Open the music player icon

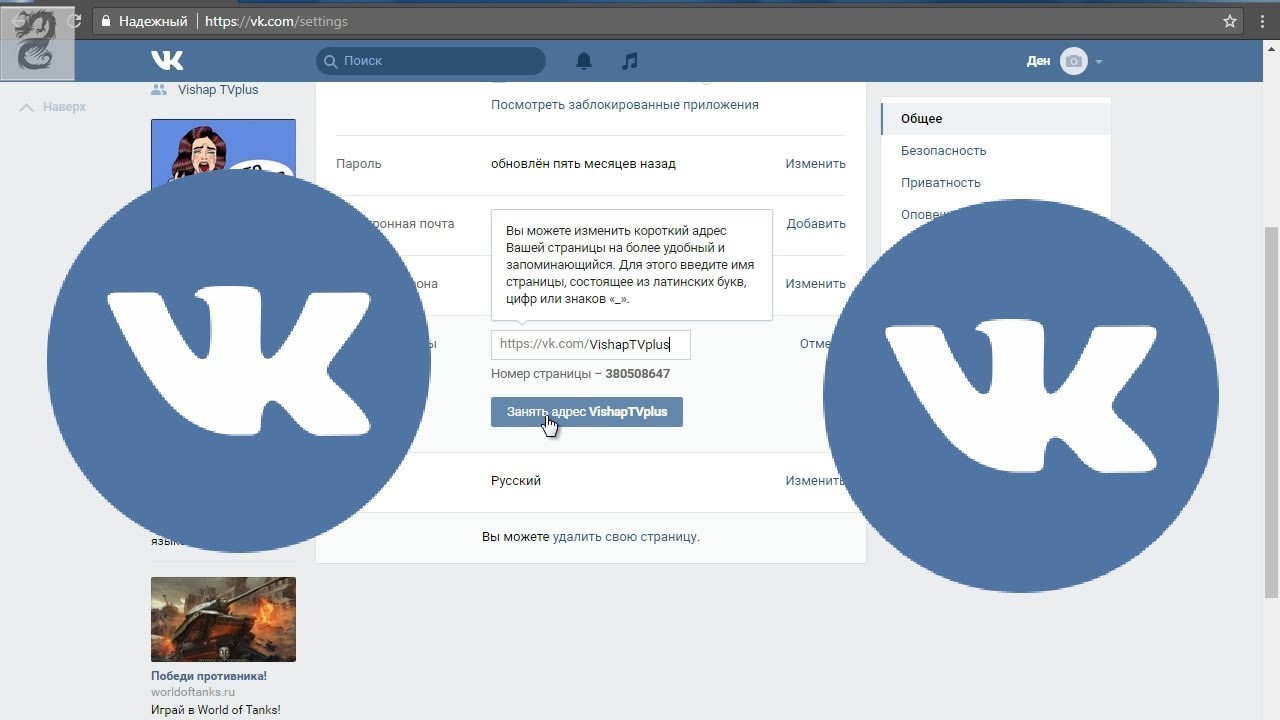pyautogui.click(x=629, y=61)
